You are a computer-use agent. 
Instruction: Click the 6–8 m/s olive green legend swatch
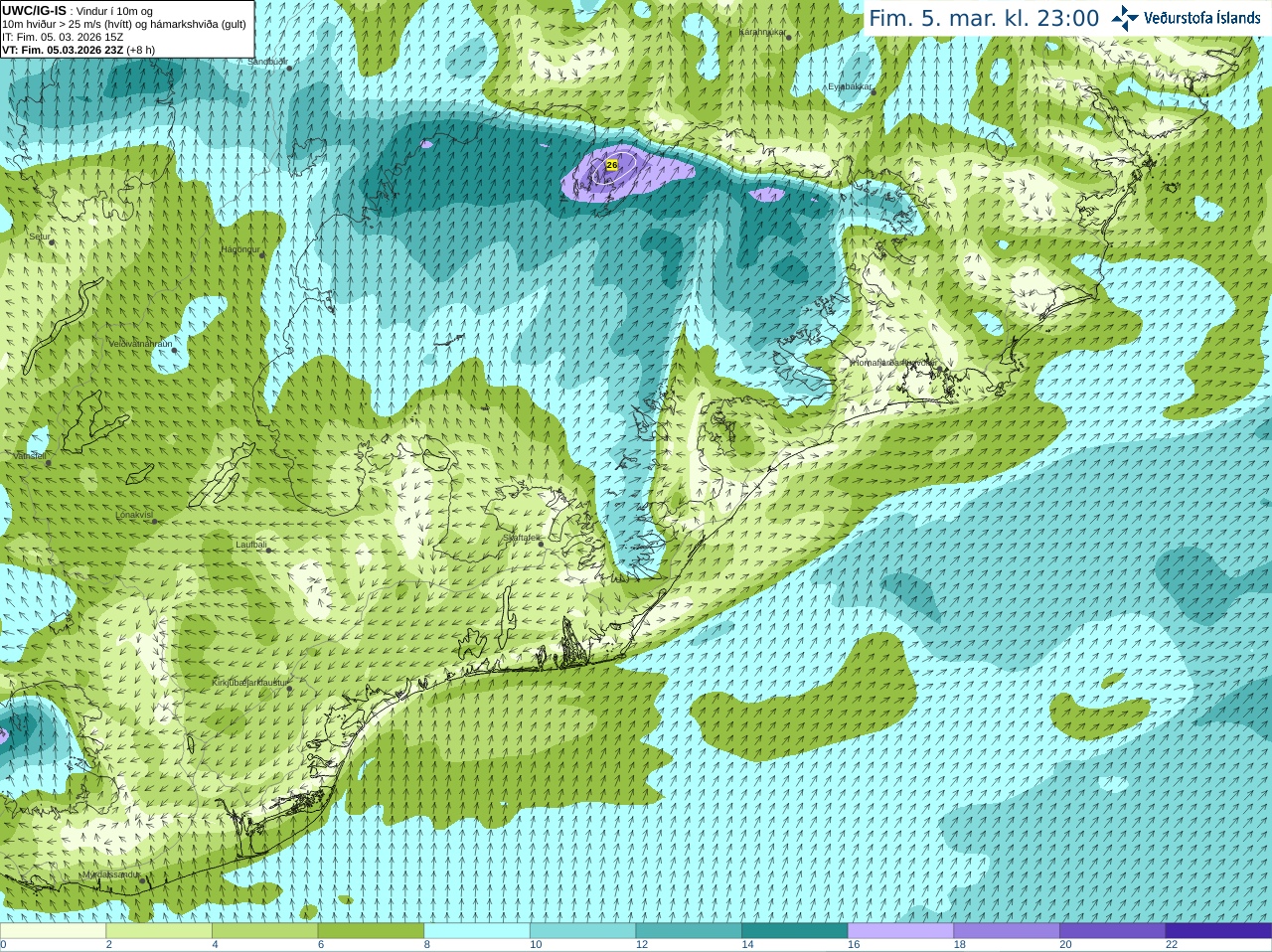(371, 931)
